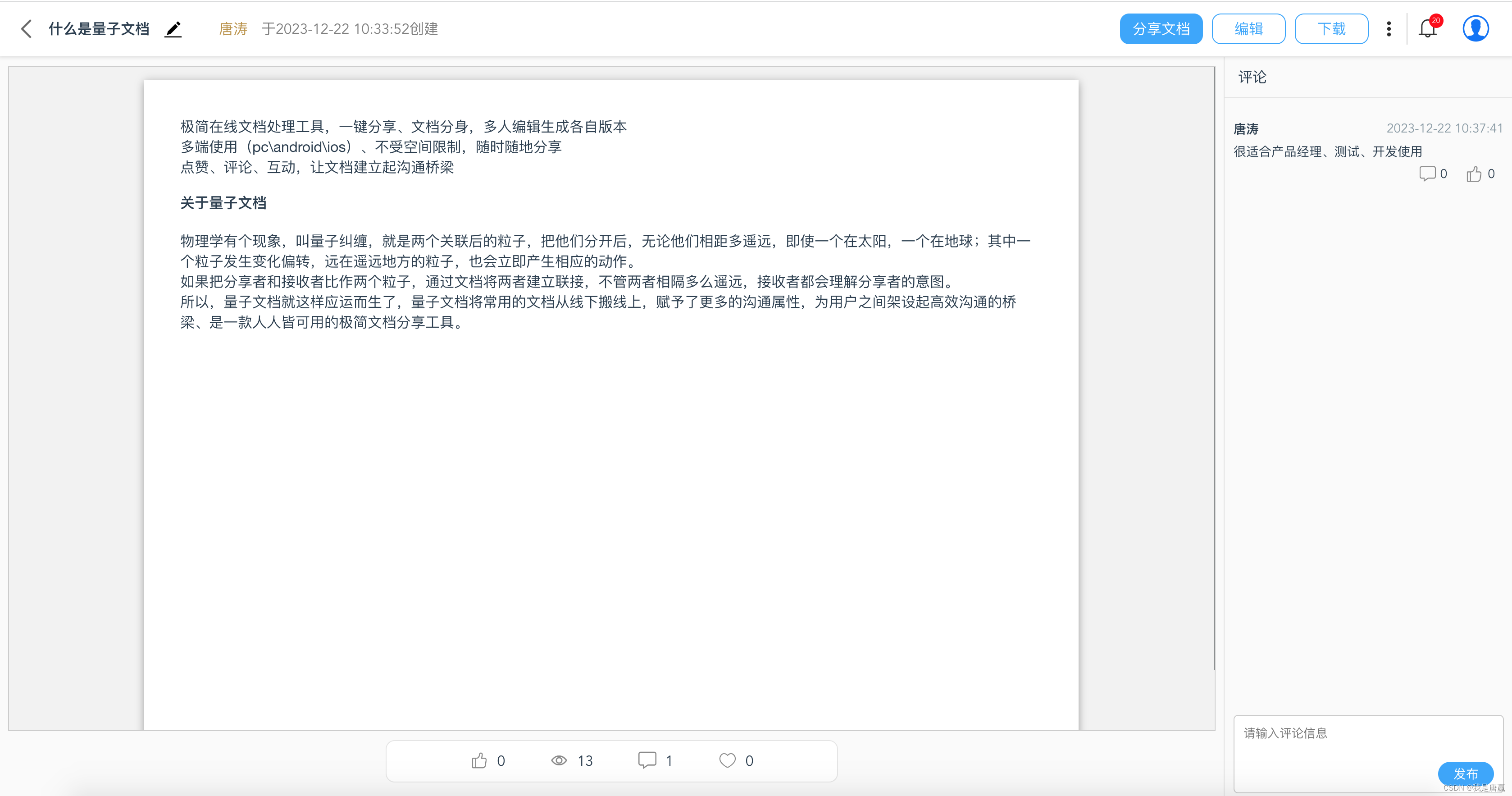The height and width of the screenshot is (796, 1512).
Task: Click the document's vertical scrollbar
Action: [x=1213, y=369]
